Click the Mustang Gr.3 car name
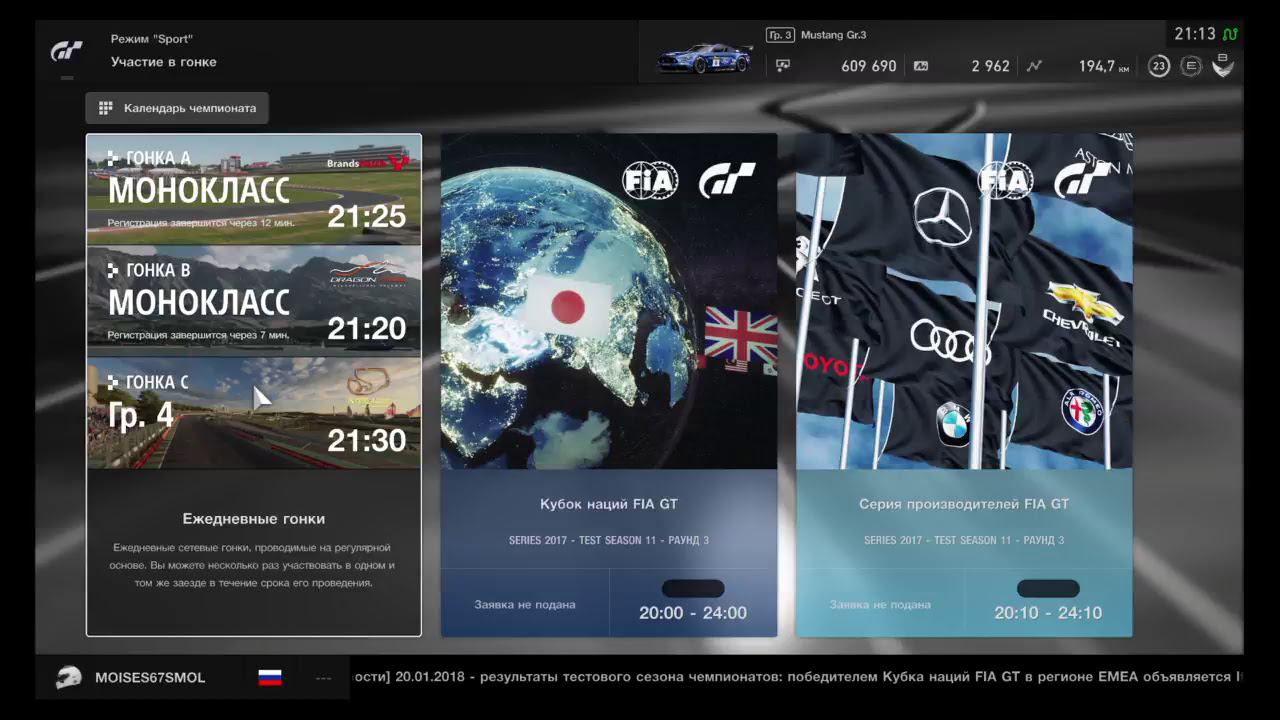The height and width of the screenshot is (720, 1280). click(834, 35)
